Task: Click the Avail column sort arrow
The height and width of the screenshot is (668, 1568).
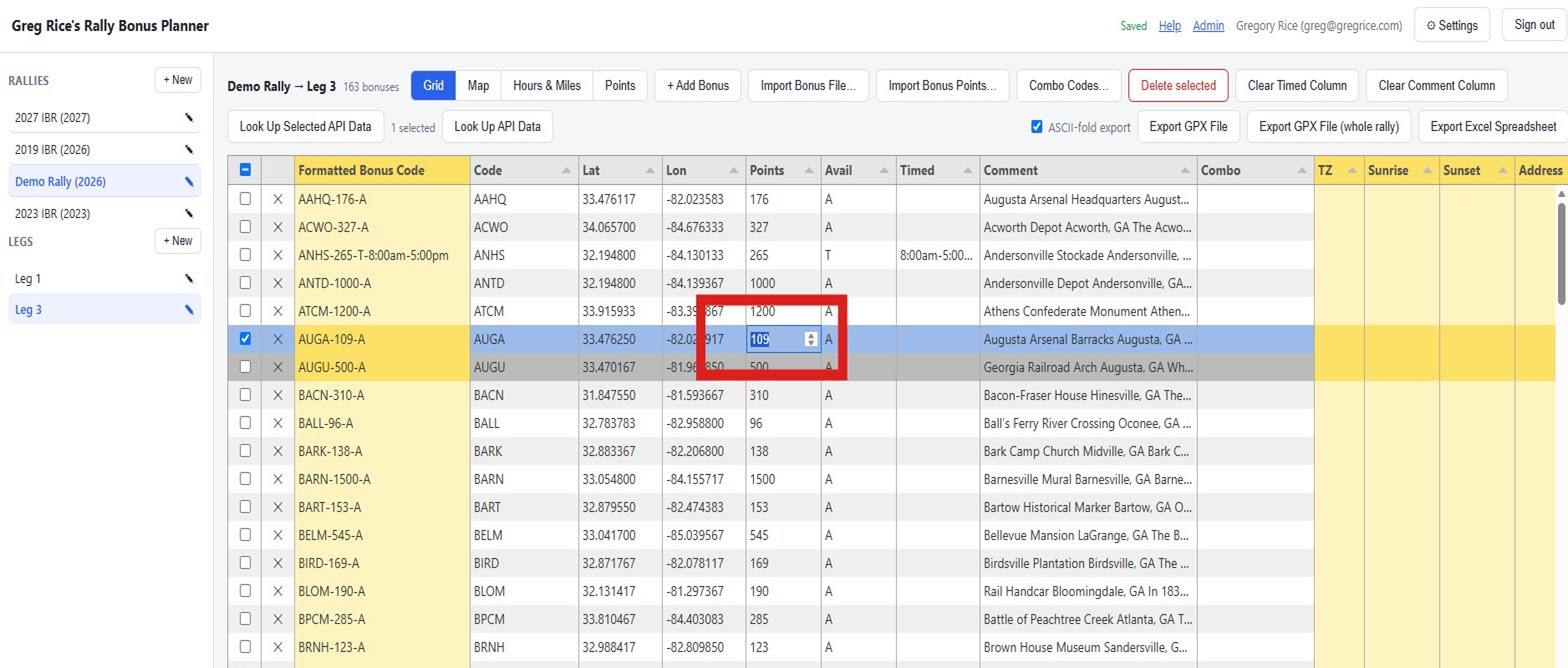Action: click(x=885, y=171)
